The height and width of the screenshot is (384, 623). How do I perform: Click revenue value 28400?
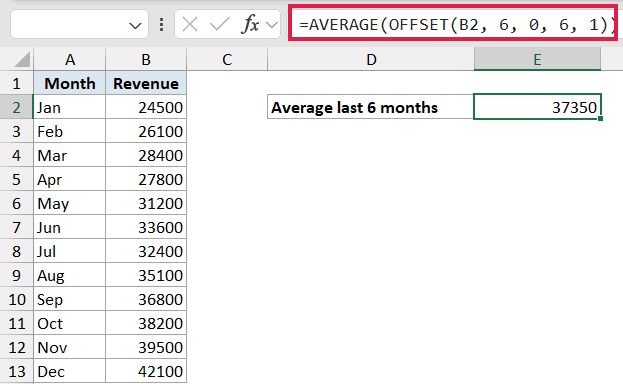[146, 155]
